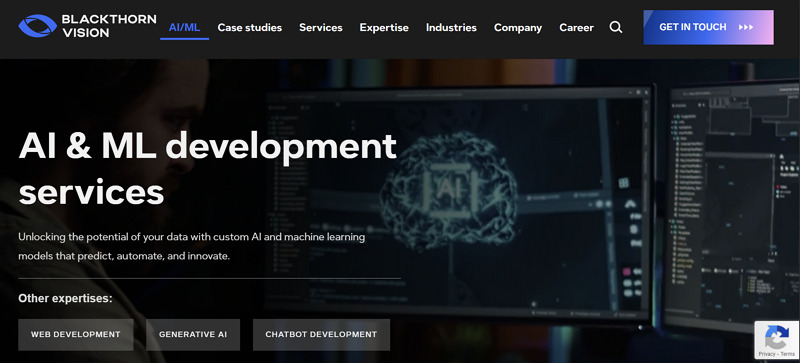This screenshot has height=363, width=800.
Task: Click the GET IN TOUCH button
Action: (x=708, y=27)
